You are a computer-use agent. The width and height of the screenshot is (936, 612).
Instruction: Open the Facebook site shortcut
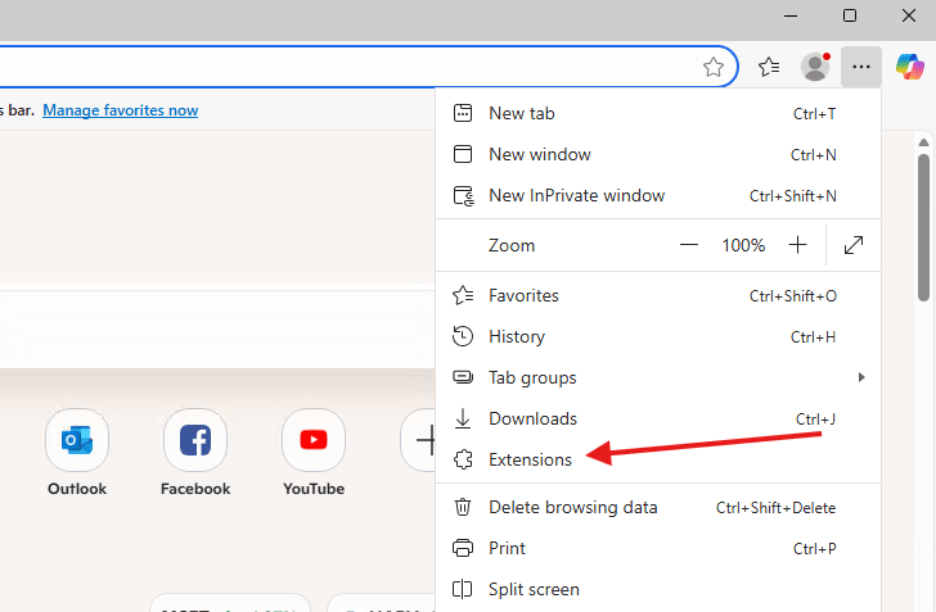[x=195, y=440]
